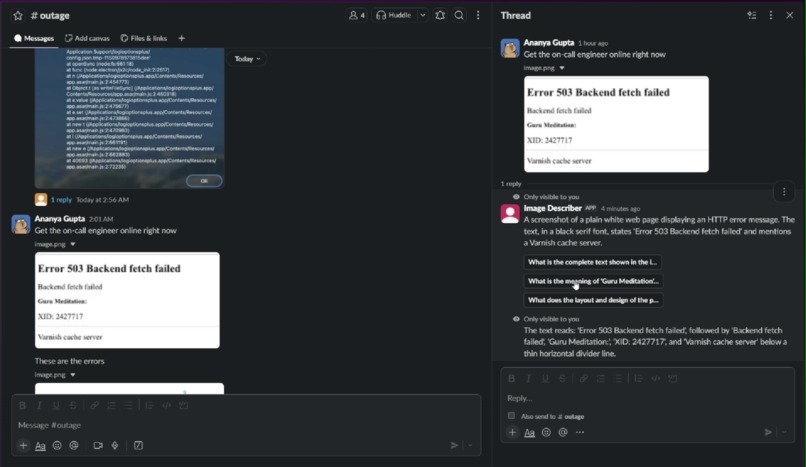This screenshot has width=806, height=467.
Task: Open more options ellipsis in thread composer
Action: (x=580, y=433)
